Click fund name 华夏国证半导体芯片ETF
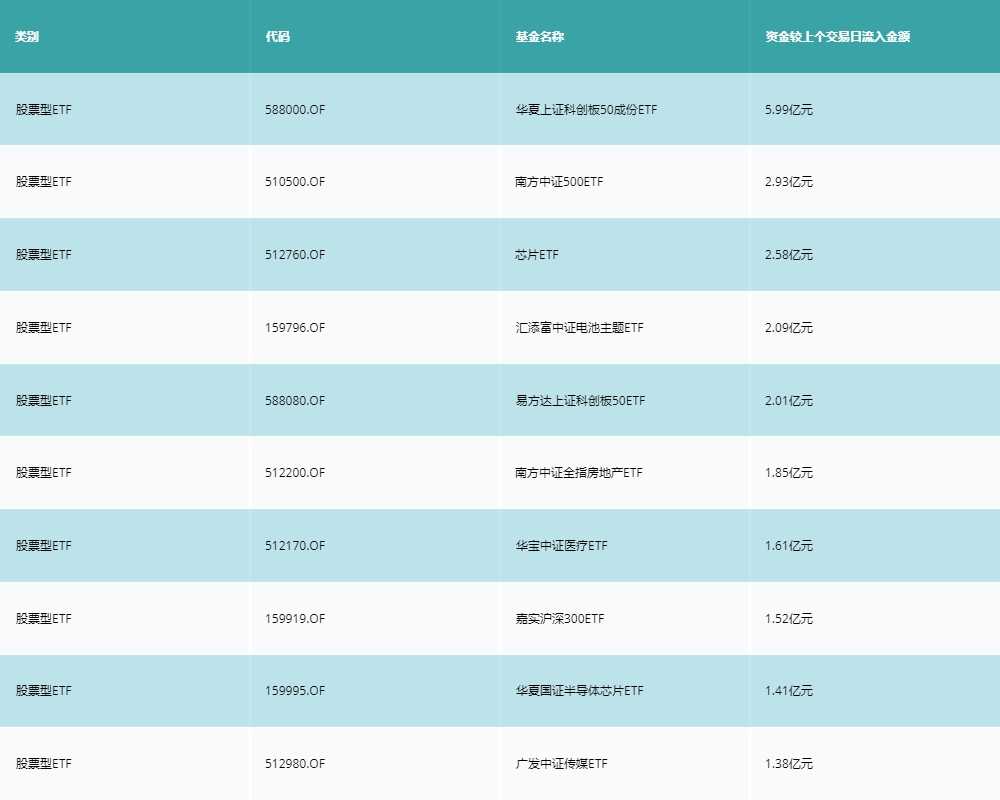 coord(580,690)
